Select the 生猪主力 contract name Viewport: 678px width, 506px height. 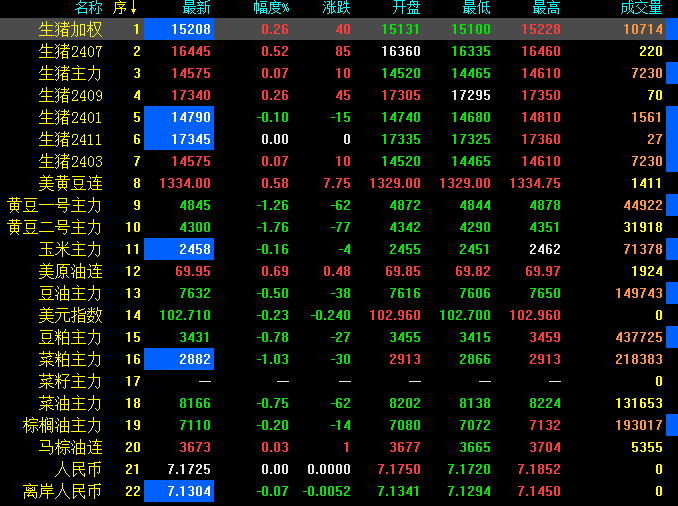(x=70, y=74)
